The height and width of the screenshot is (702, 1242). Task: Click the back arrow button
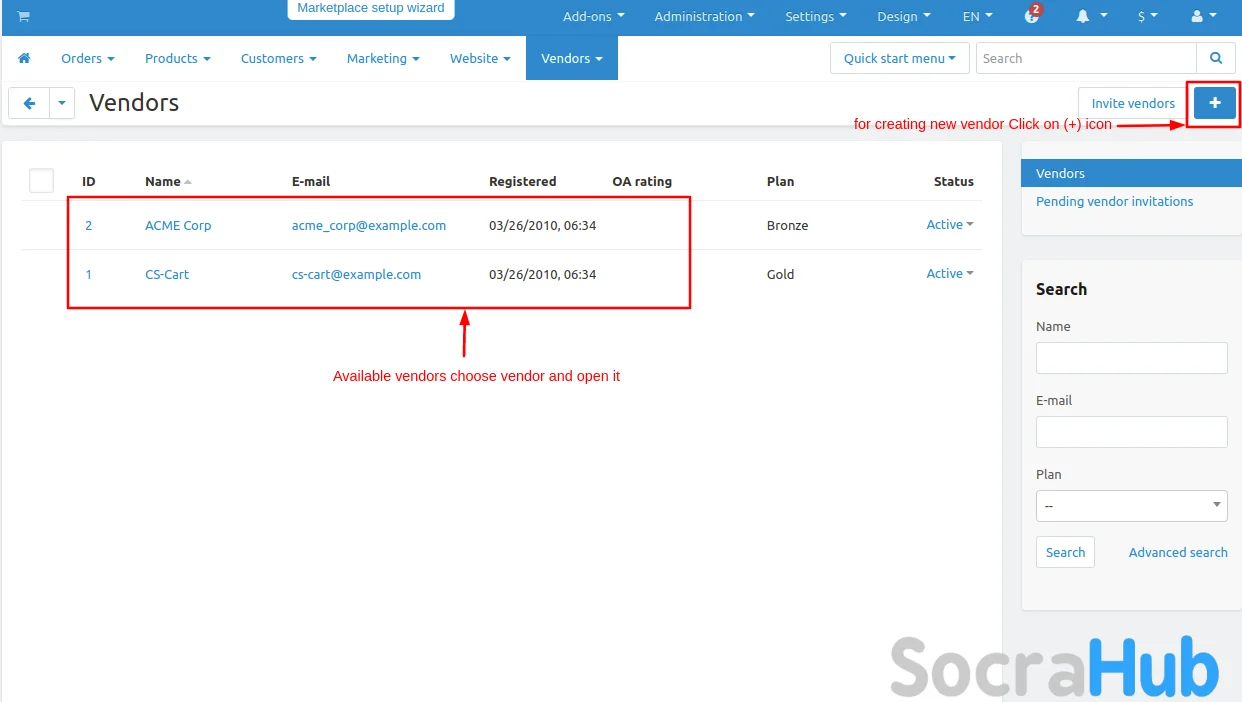[x=29, y=103]
